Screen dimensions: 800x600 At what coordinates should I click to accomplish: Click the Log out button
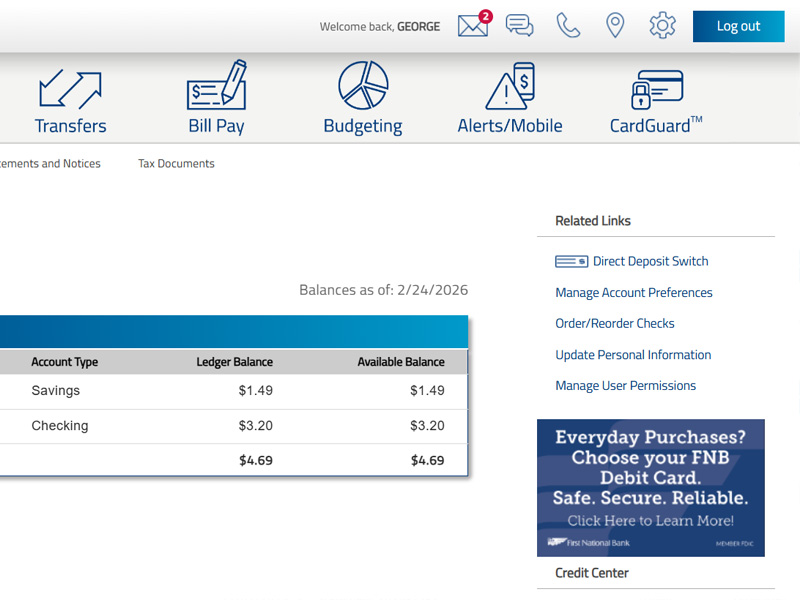[738, 27]
